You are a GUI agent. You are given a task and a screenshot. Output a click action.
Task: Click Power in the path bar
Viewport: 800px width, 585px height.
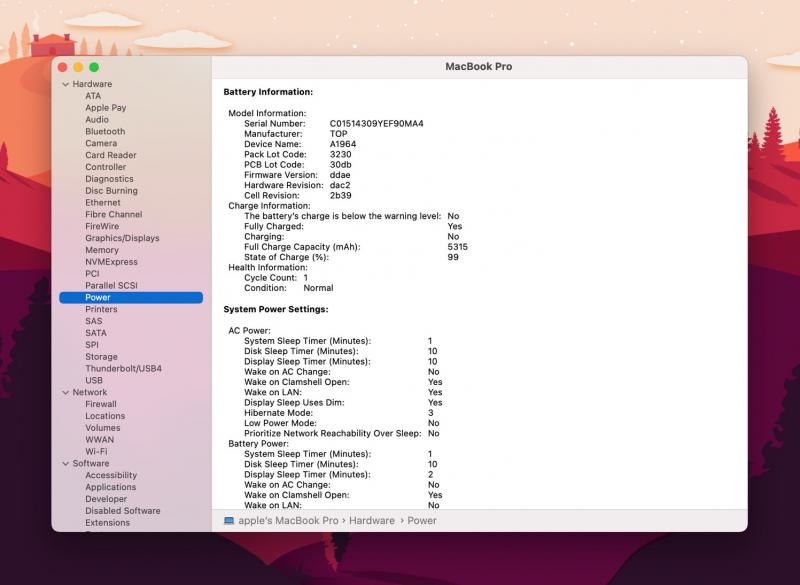(422, 521)
